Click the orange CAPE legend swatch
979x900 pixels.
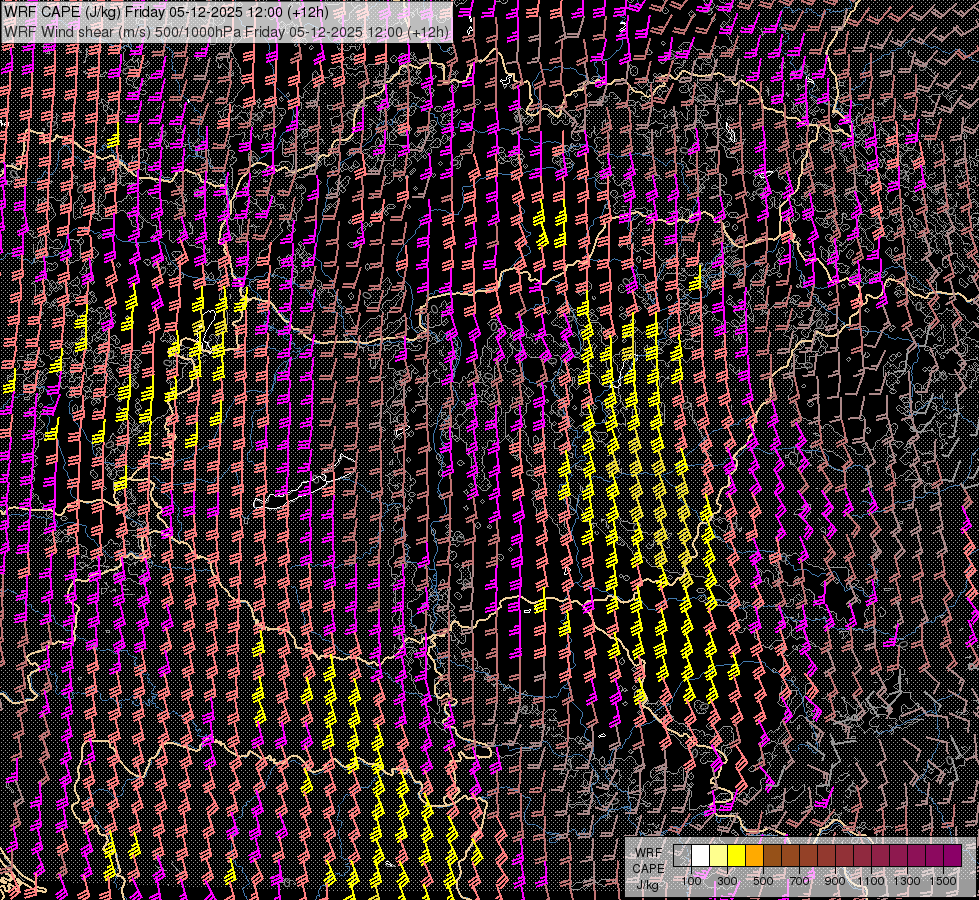pos(755,856)
